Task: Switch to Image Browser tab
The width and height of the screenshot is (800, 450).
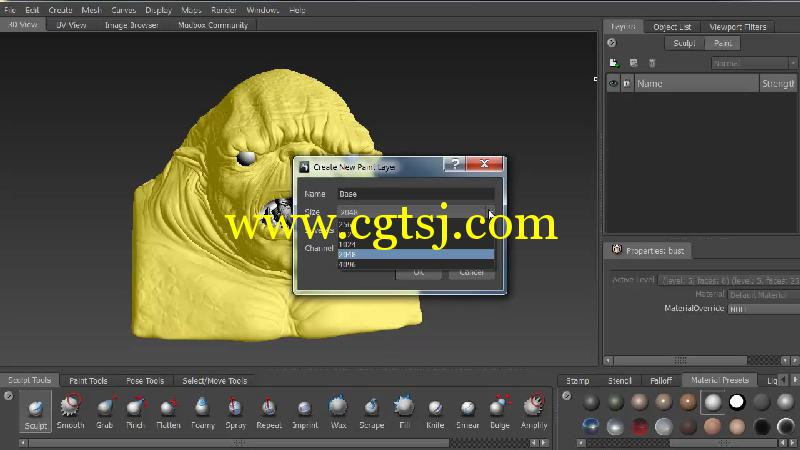Action: (x=132, y=25)
